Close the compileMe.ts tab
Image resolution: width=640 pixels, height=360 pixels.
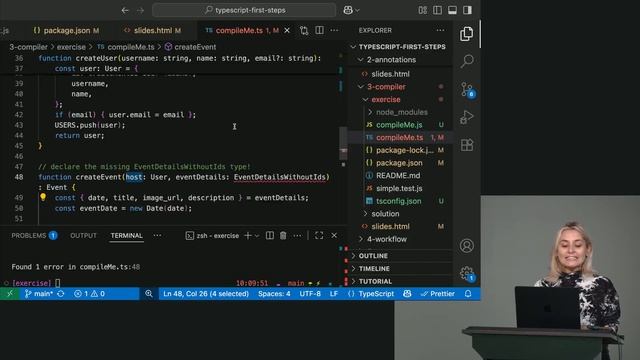coord(287,31)
